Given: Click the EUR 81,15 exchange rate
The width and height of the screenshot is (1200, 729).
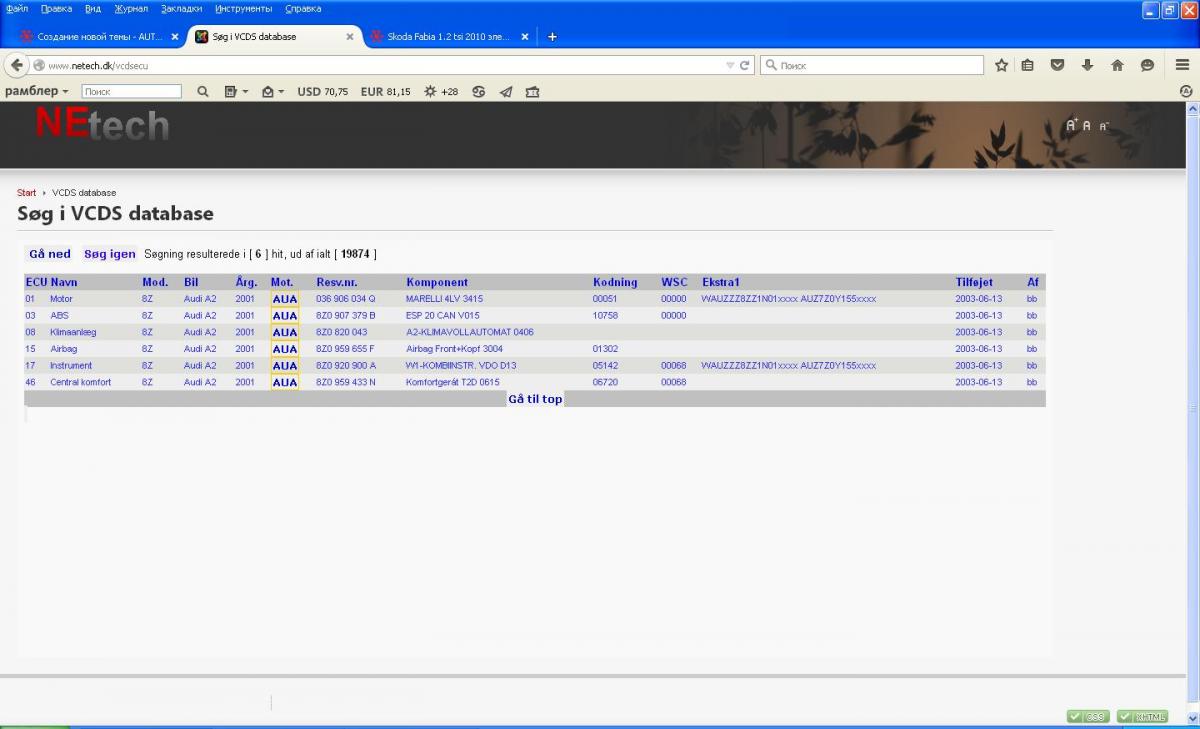Looking at the screenshot, I should (x=386, y=91).
